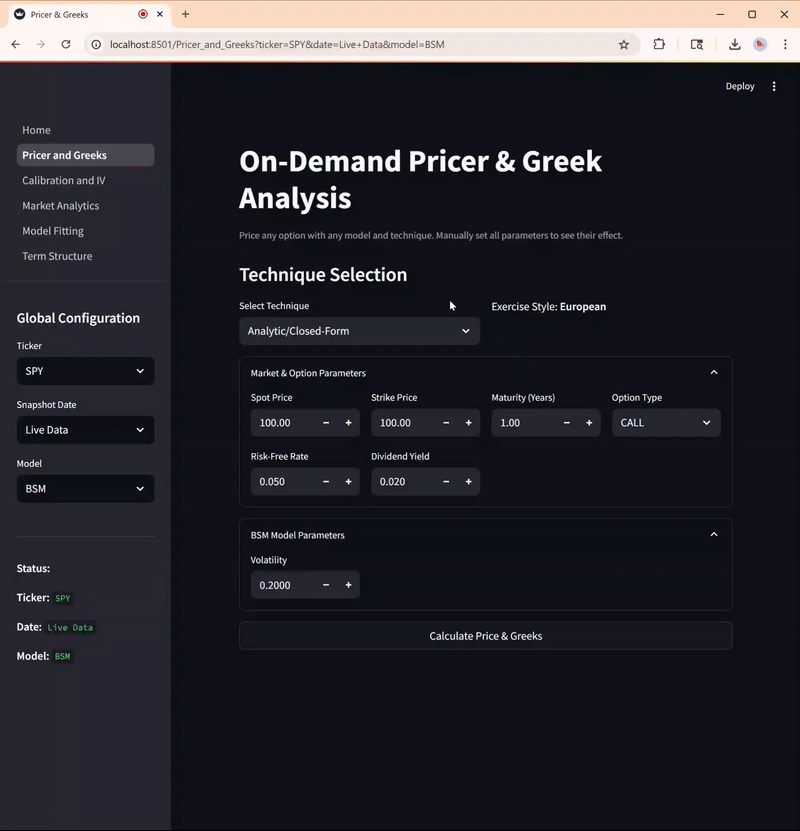The image size is (800, 831).
Task: Click the Technique Selection heading
Action: 323,275
